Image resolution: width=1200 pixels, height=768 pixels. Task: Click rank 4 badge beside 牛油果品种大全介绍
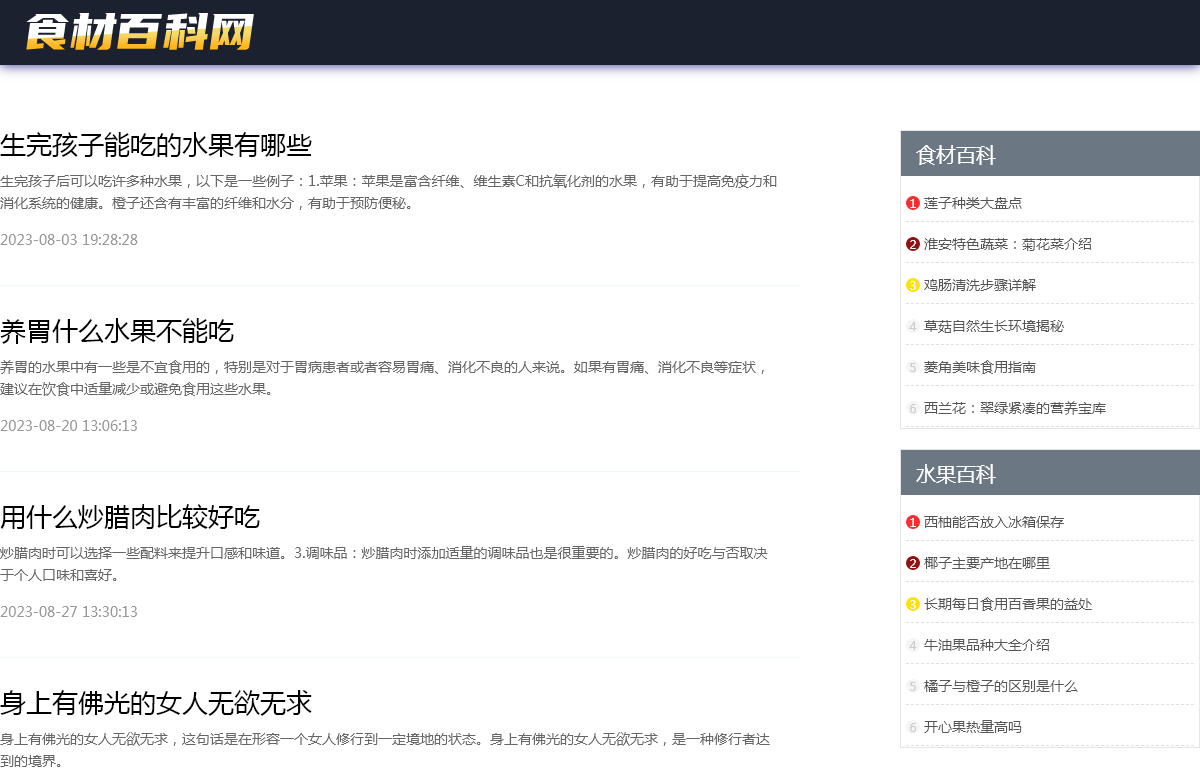tap(912, 645)
